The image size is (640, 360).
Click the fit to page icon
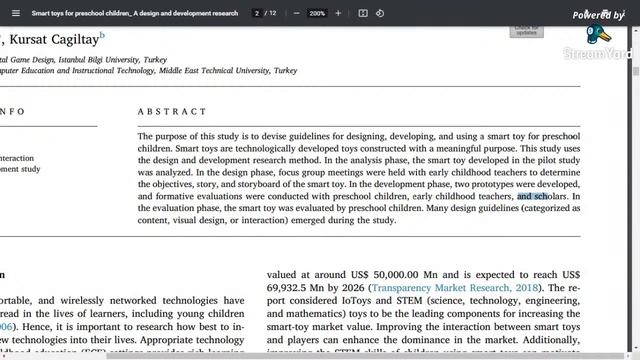pos(363,13)
